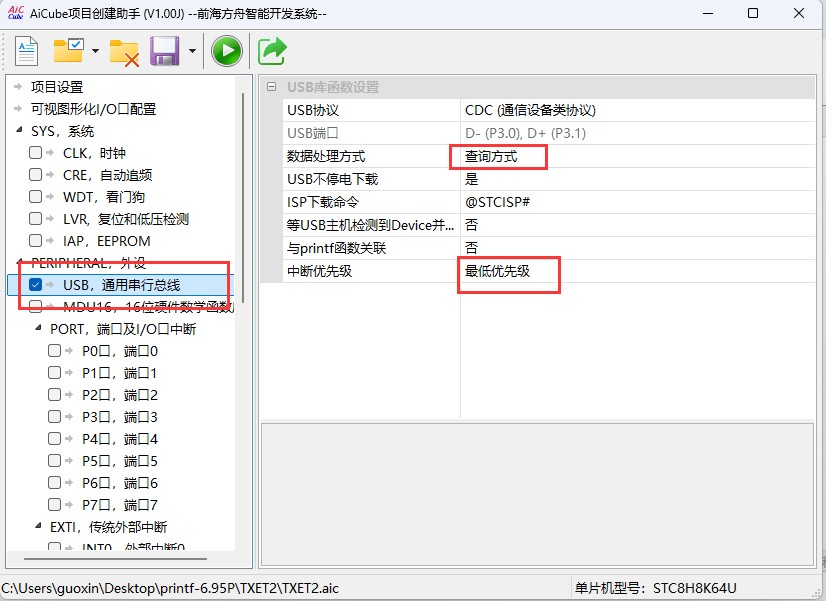
Task: Open project folder toolbar icon
Action: [68, 51]
